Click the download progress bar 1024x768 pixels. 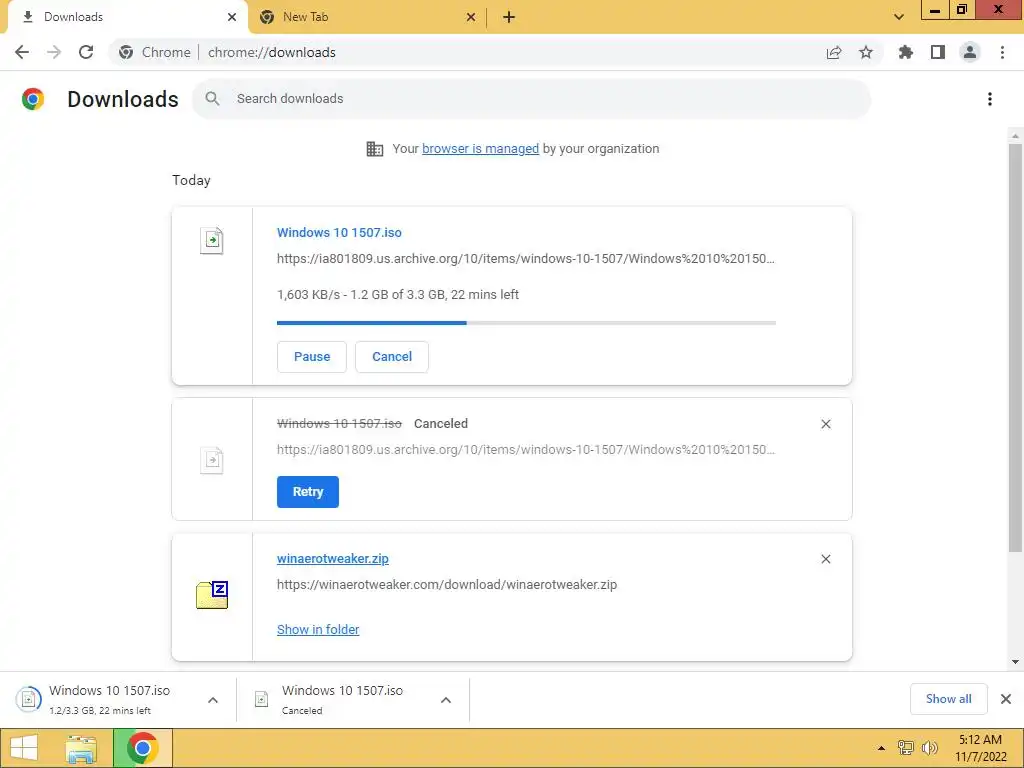(526, 323)
